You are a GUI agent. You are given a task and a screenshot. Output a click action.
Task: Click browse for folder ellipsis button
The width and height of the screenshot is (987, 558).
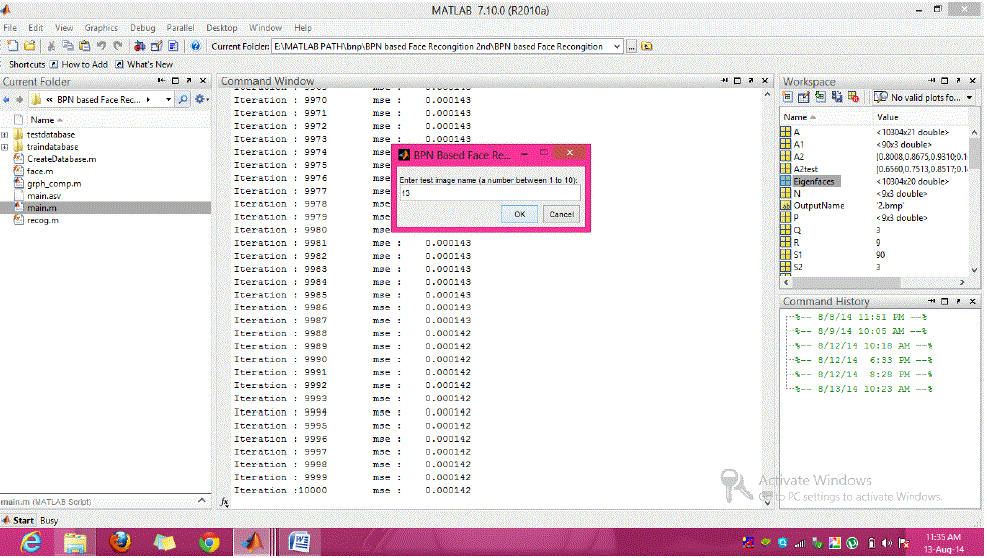632,46
